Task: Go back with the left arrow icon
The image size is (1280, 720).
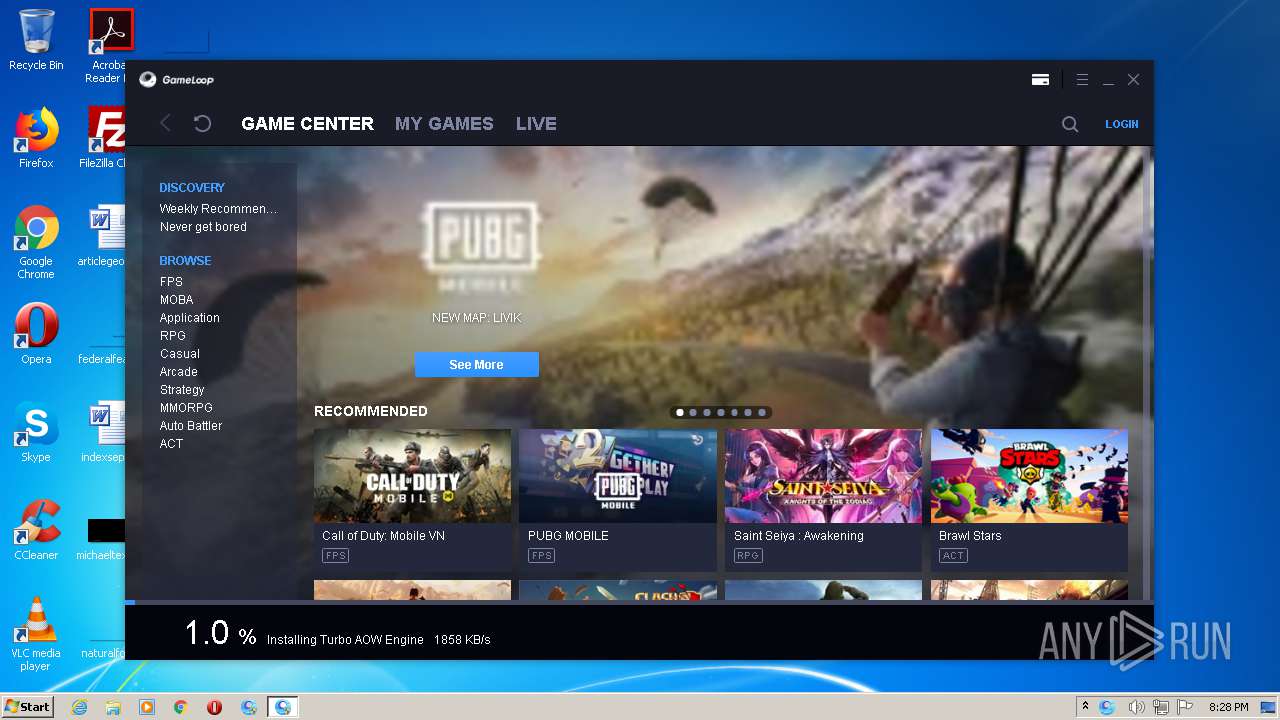Action: tap(166, 123)
